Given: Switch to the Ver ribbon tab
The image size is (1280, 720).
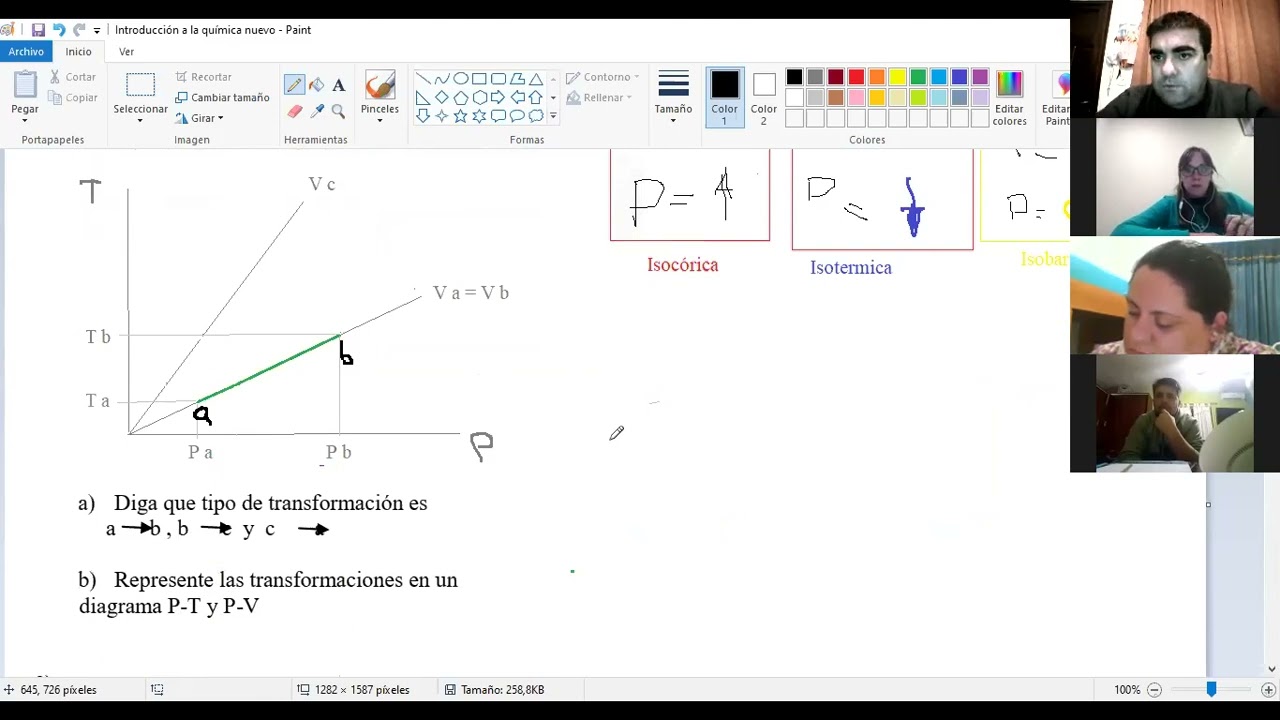Looking at the screenshot, I should (x=126, y=52).
